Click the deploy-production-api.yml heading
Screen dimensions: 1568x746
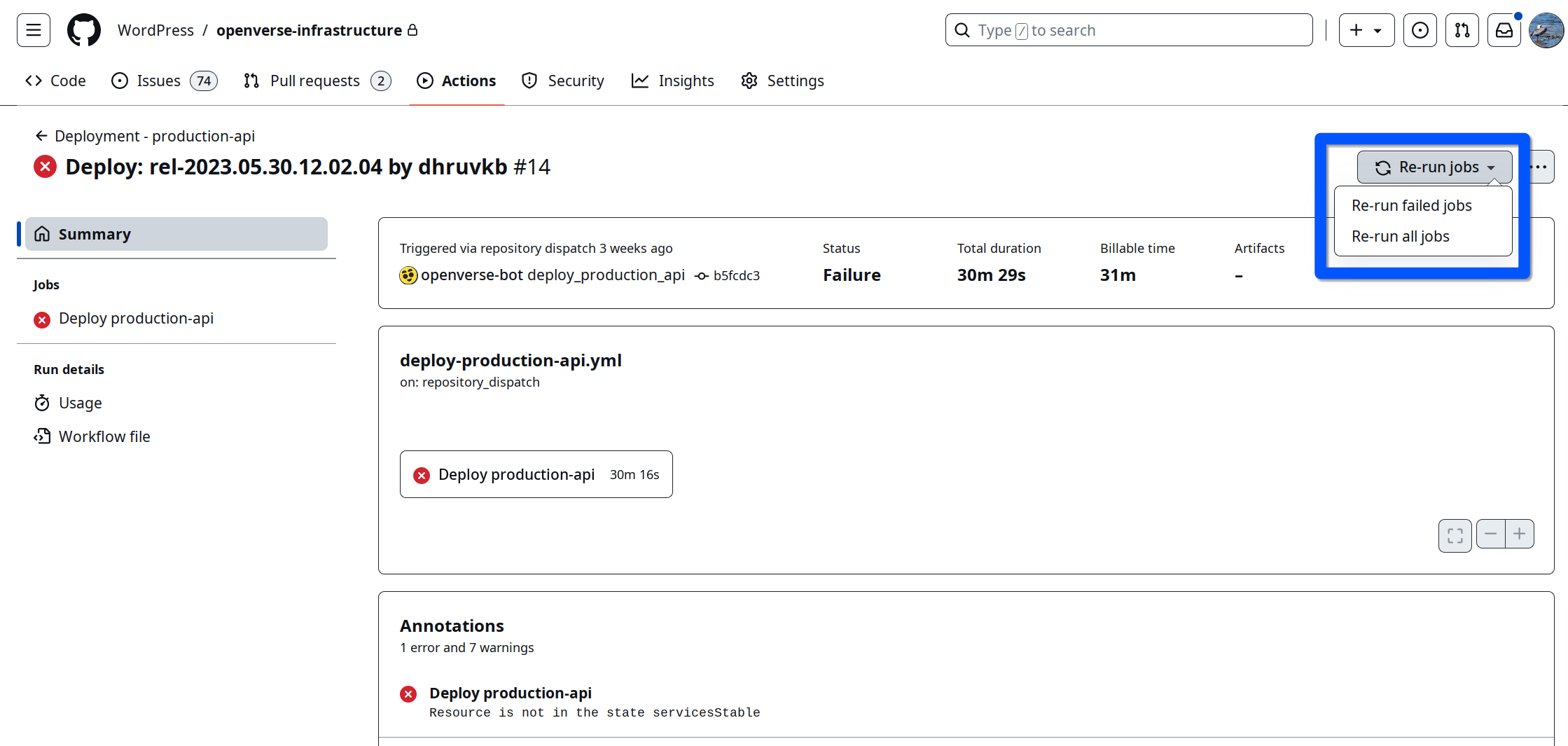[511, 360]
